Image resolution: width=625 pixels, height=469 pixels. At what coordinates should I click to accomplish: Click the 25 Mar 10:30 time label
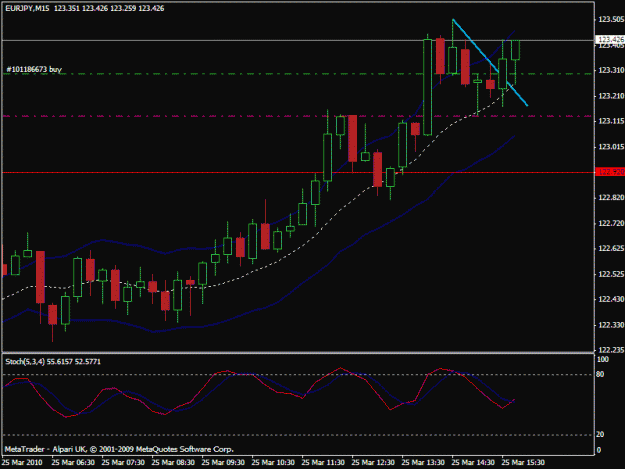pyautogui.click(x=273, y=463)
